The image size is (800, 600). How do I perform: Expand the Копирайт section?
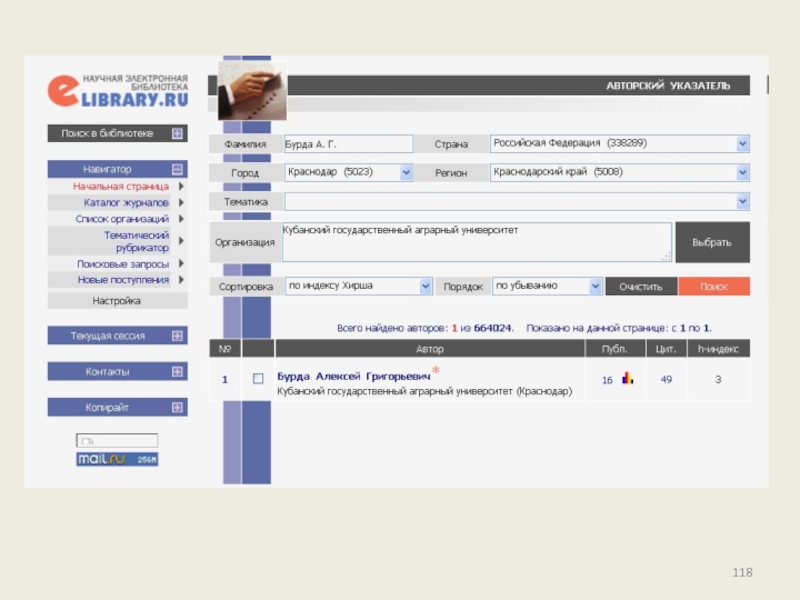pos(177,408)
